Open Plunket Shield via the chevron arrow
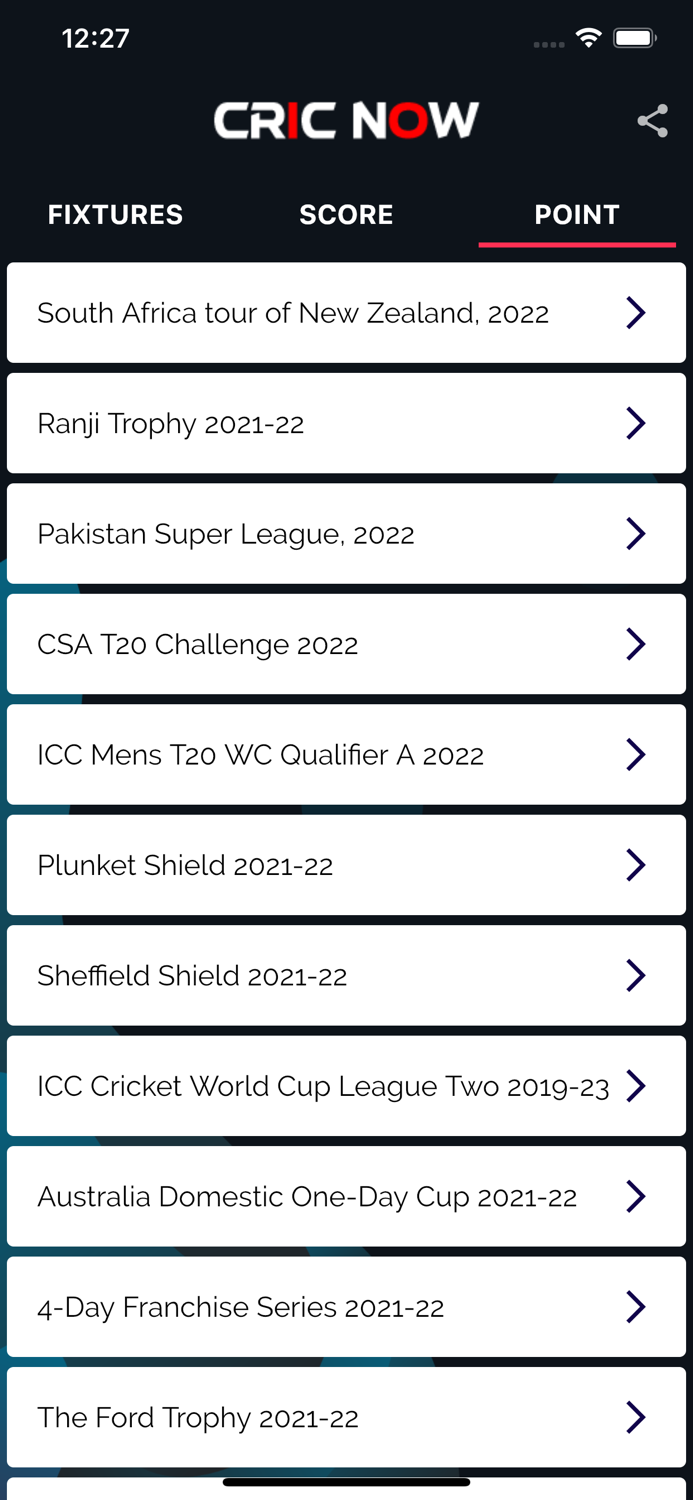Image resolution: width=693 pixels, height=1500 pixels. [636, 865]
